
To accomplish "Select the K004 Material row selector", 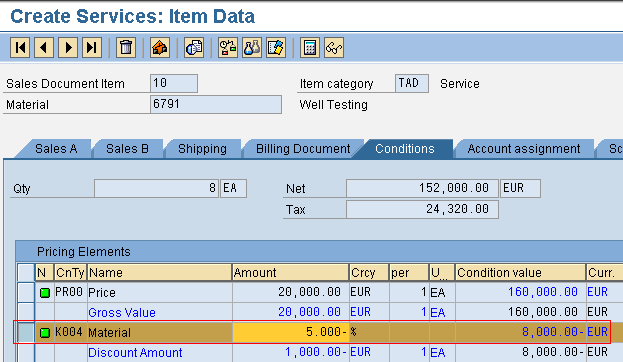I will [x=26, y=332].
